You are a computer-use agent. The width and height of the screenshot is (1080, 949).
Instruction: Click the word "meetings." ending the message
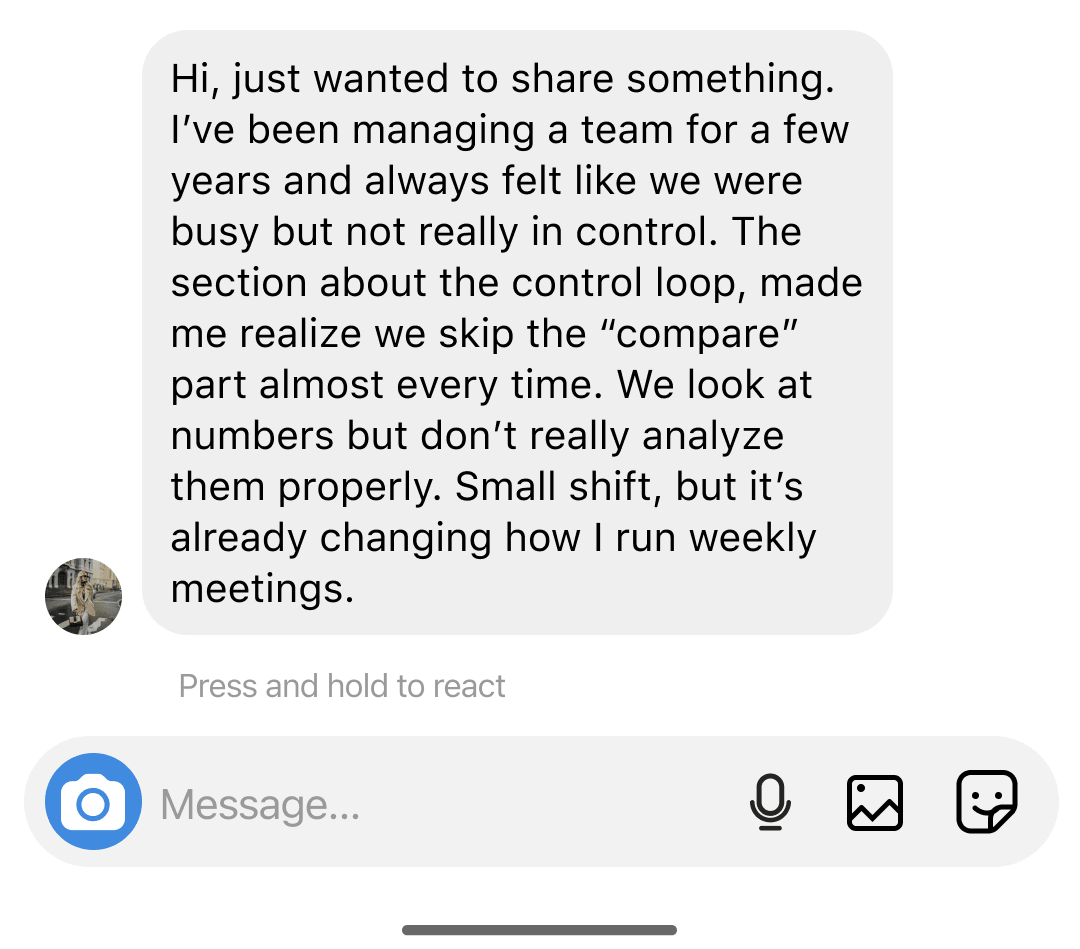[263, 588]
